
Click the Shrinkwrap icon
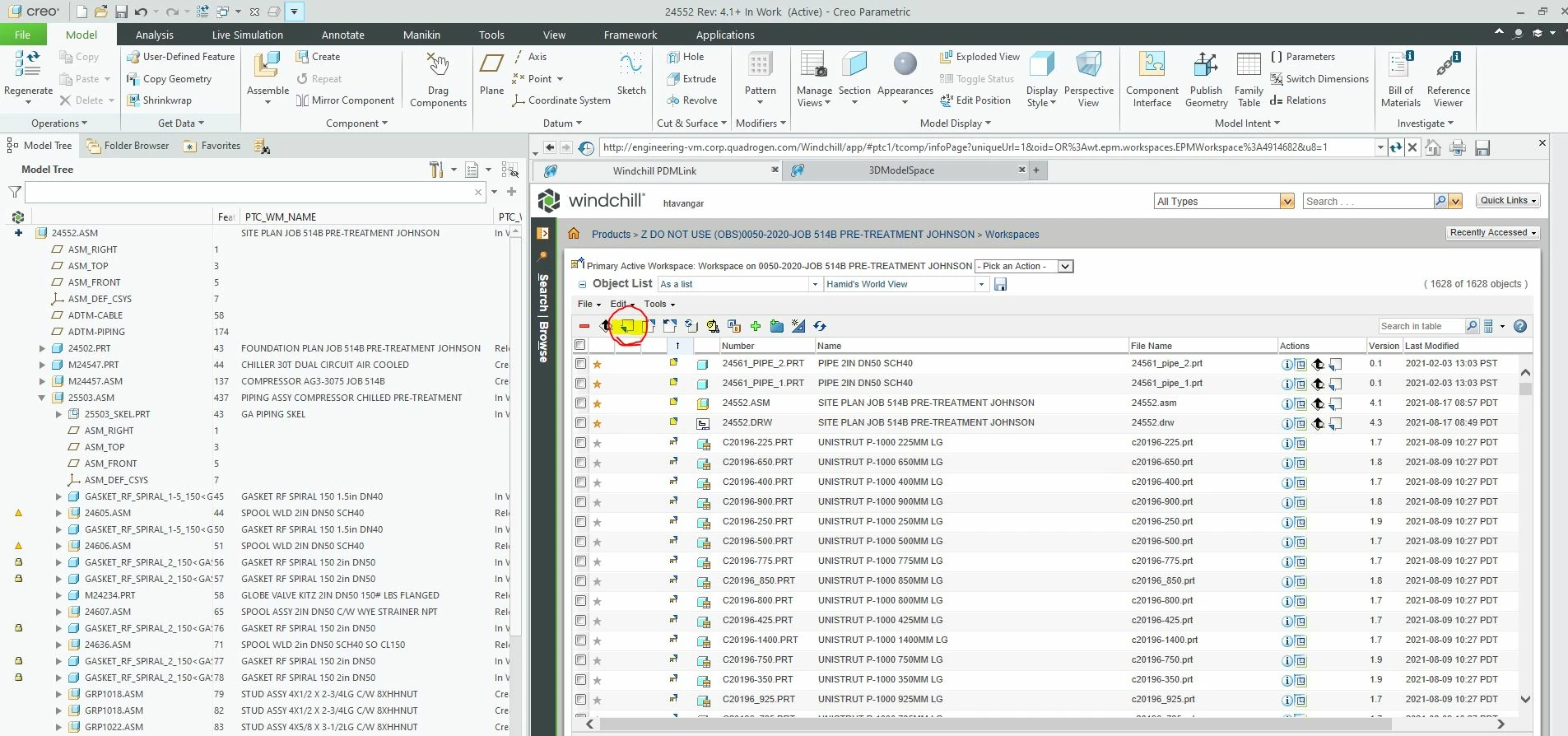[133, 100]
